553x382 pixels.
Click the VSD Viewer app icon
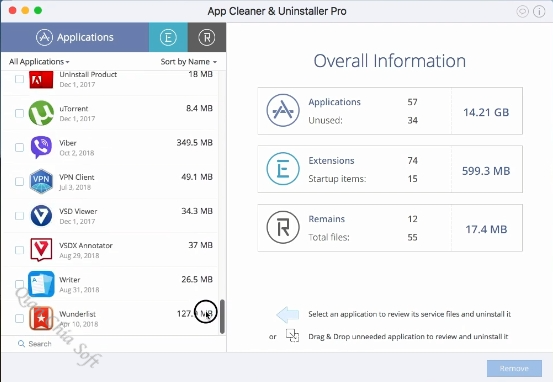coord(41,216)
